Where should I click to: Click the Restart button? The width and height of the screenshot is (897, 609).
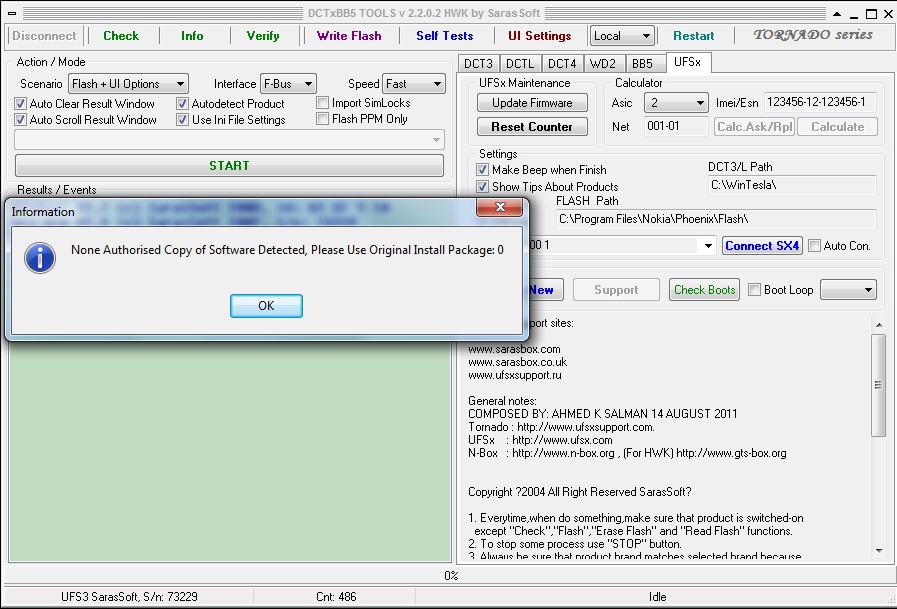[693, 35]
